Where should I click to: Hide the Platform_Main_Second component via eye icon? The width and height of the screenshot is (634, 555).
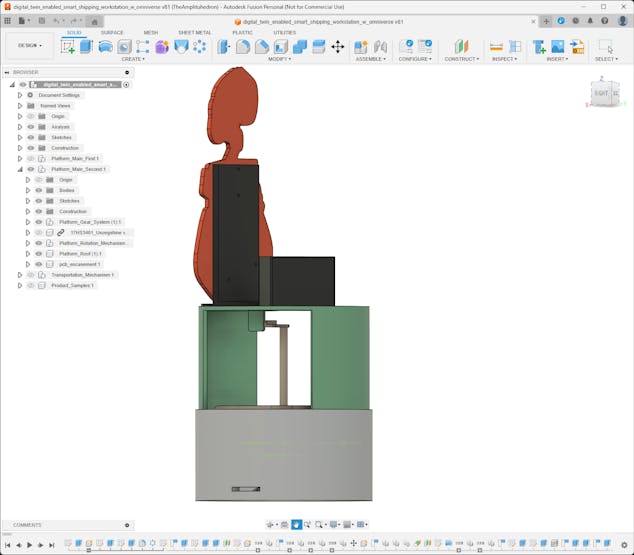coord(31,169)
